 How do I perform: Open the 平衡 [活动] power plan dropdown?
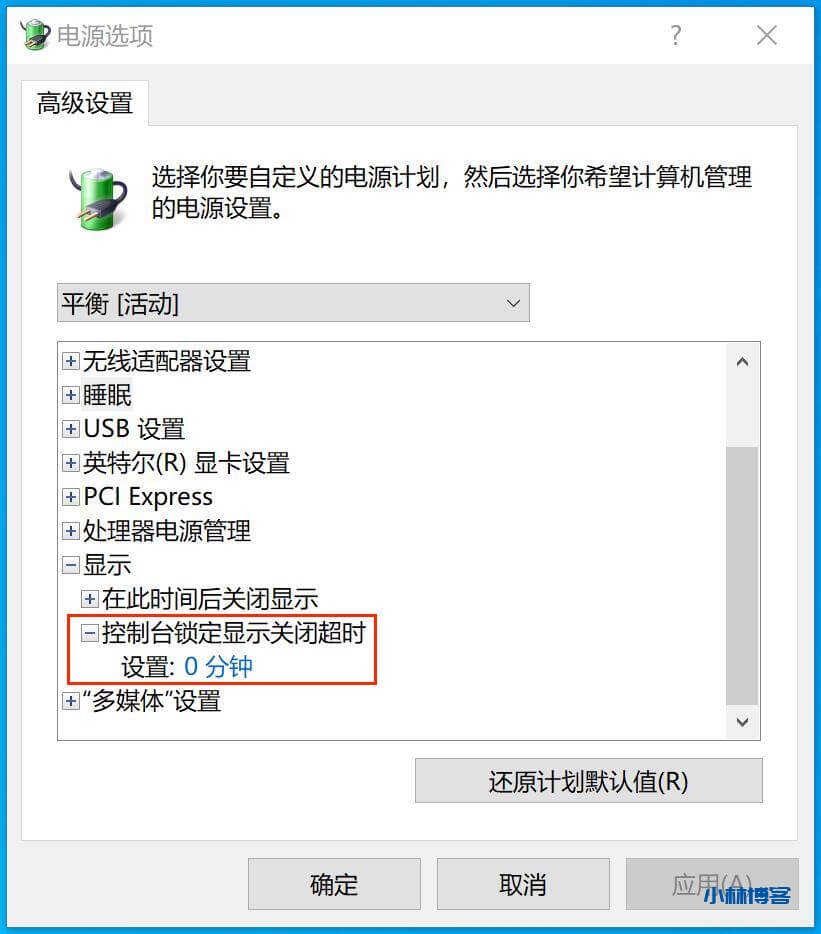click(x=293, y=303)
